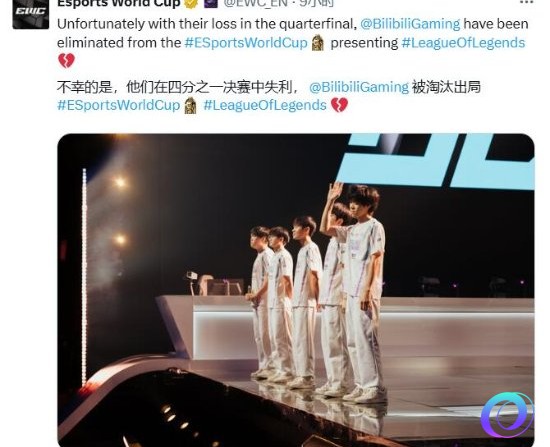Click the Chinese sentence 不幸的是
Screen dimensions: 550x447
click(84, 87)
